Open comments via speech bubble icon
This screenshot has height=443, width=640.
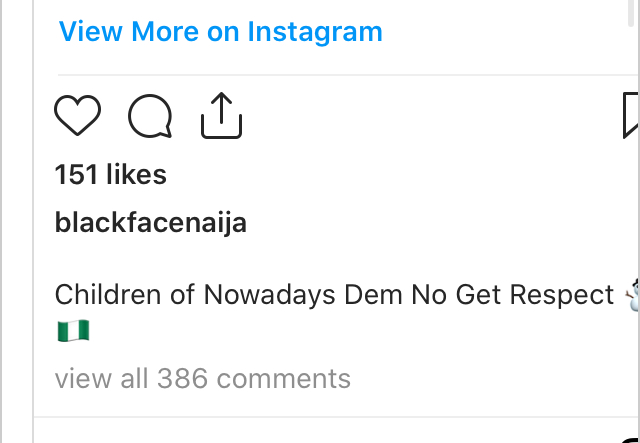(150, 116)
